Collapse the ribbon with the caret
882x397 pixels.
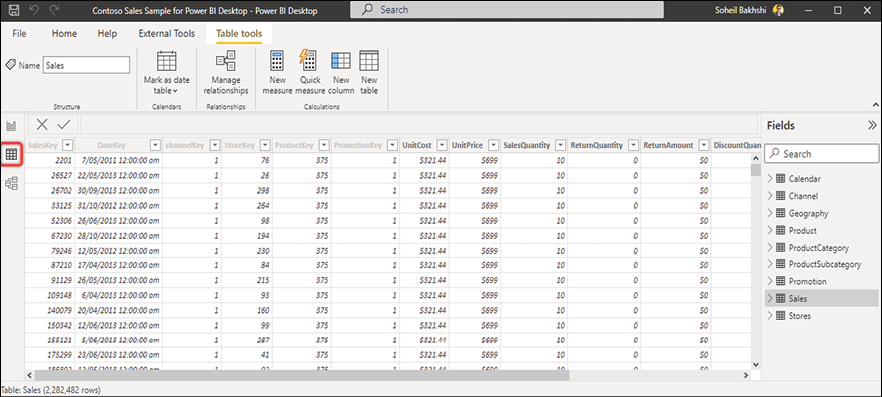click(x=875, y=105)
